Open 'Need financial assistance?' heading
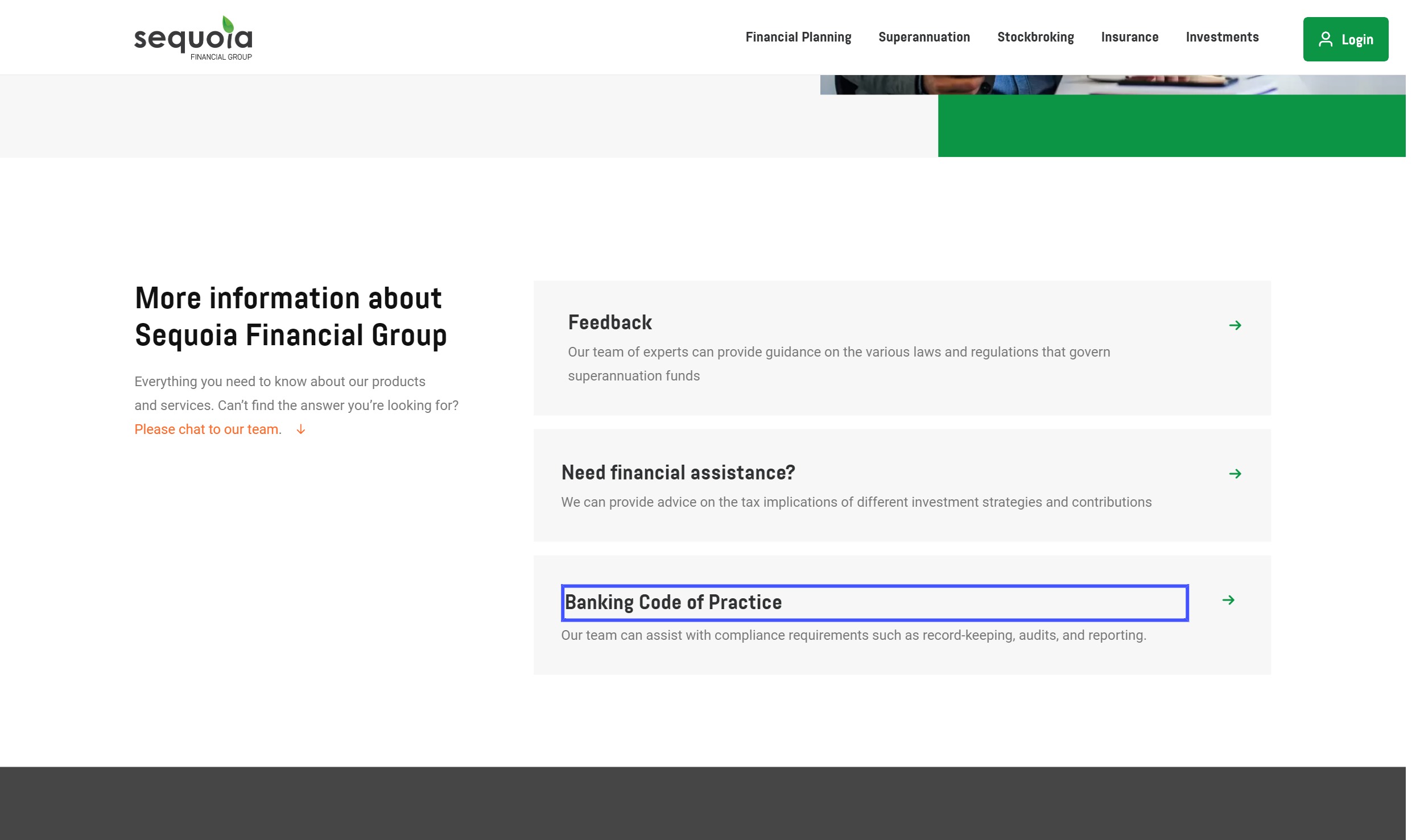Image resolution: width=1420 pixels, height=840 pixels. tap(678, 473)
